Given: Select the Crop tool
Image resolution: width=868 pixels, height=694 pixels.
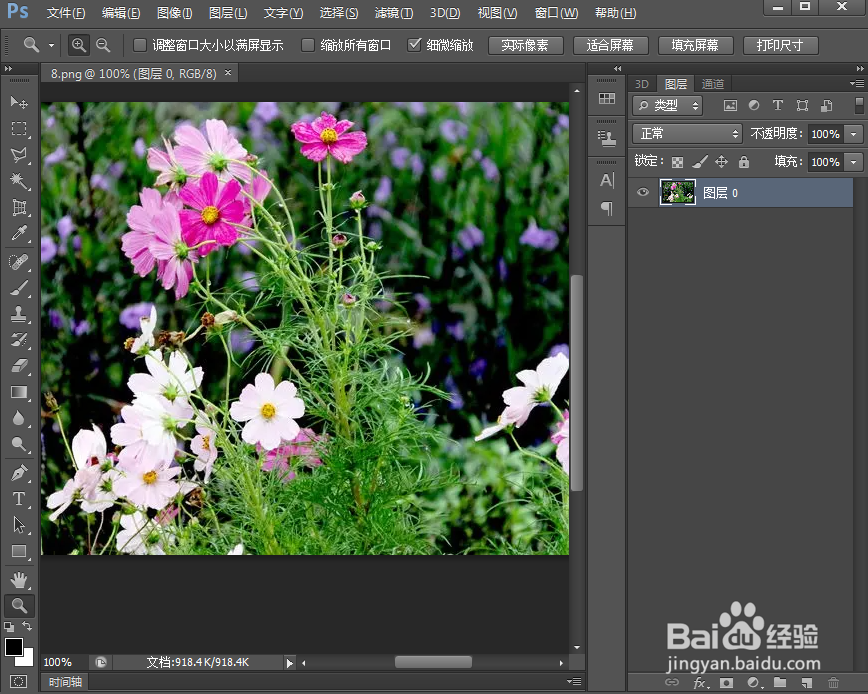Looking at the screenshot, I should point(19,208).
